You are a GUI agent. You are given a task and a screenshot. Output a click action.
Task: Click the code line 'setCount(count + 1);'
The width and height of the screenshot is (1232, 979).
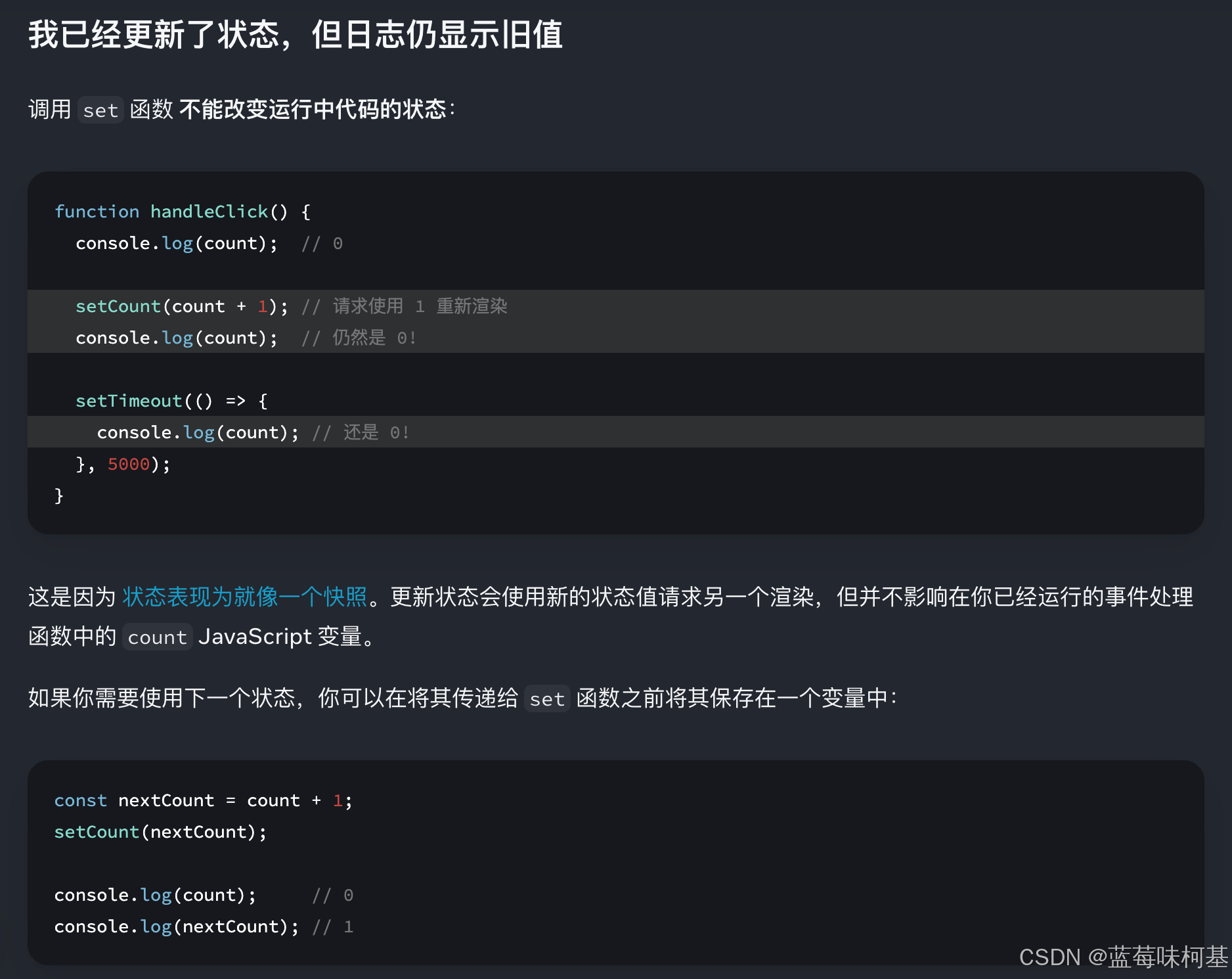[x=182, y=306]
